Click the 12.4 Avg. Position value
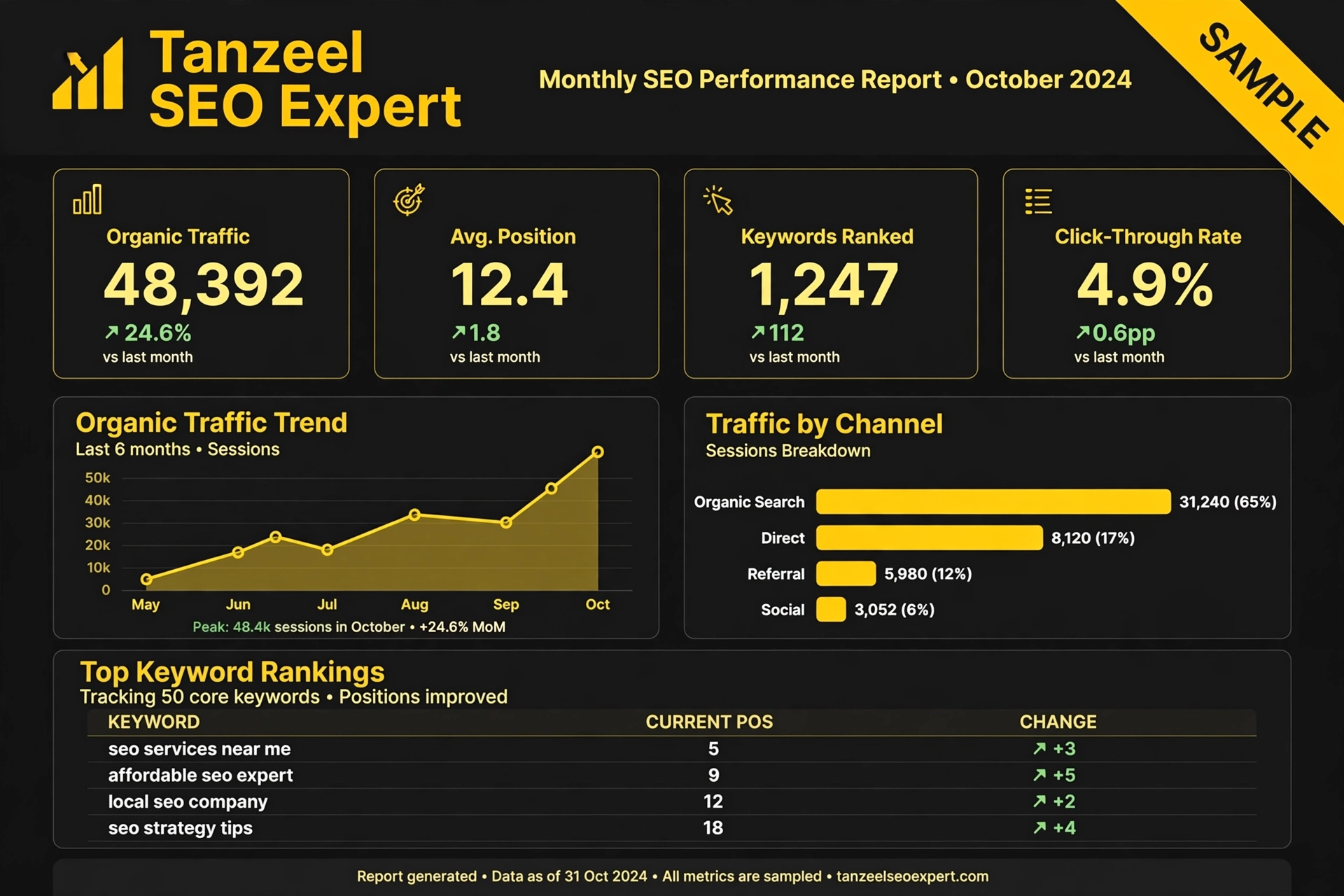Screen dimensions: 1344x896 point(509,285)
